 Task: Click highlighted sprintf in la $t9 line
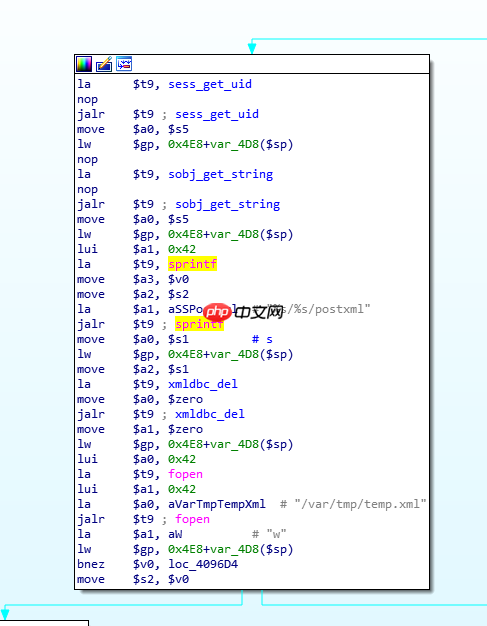[192, 264]
